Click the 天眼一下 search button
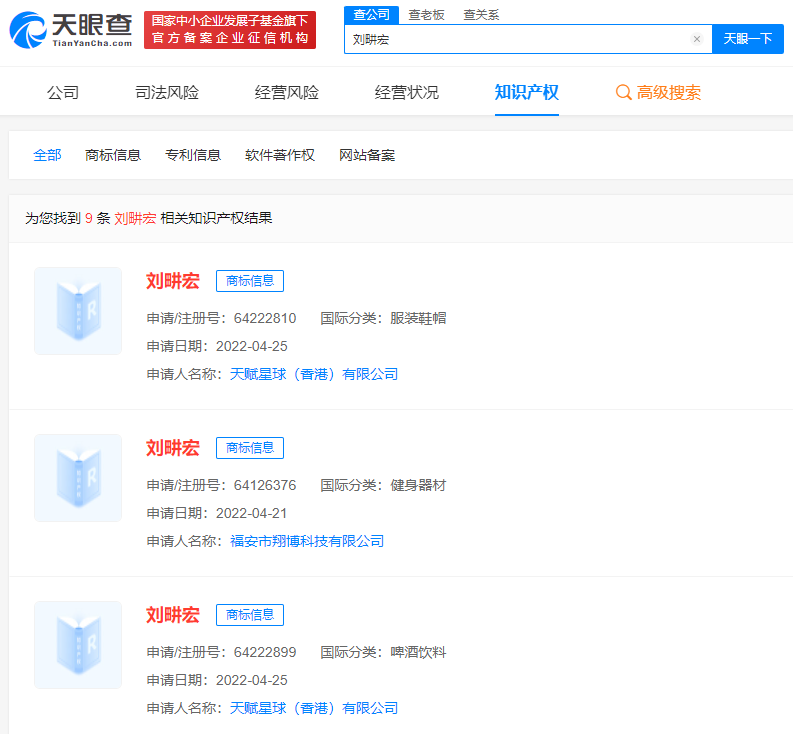This screenshot has height=734, width=793. [x=747, y=39]
